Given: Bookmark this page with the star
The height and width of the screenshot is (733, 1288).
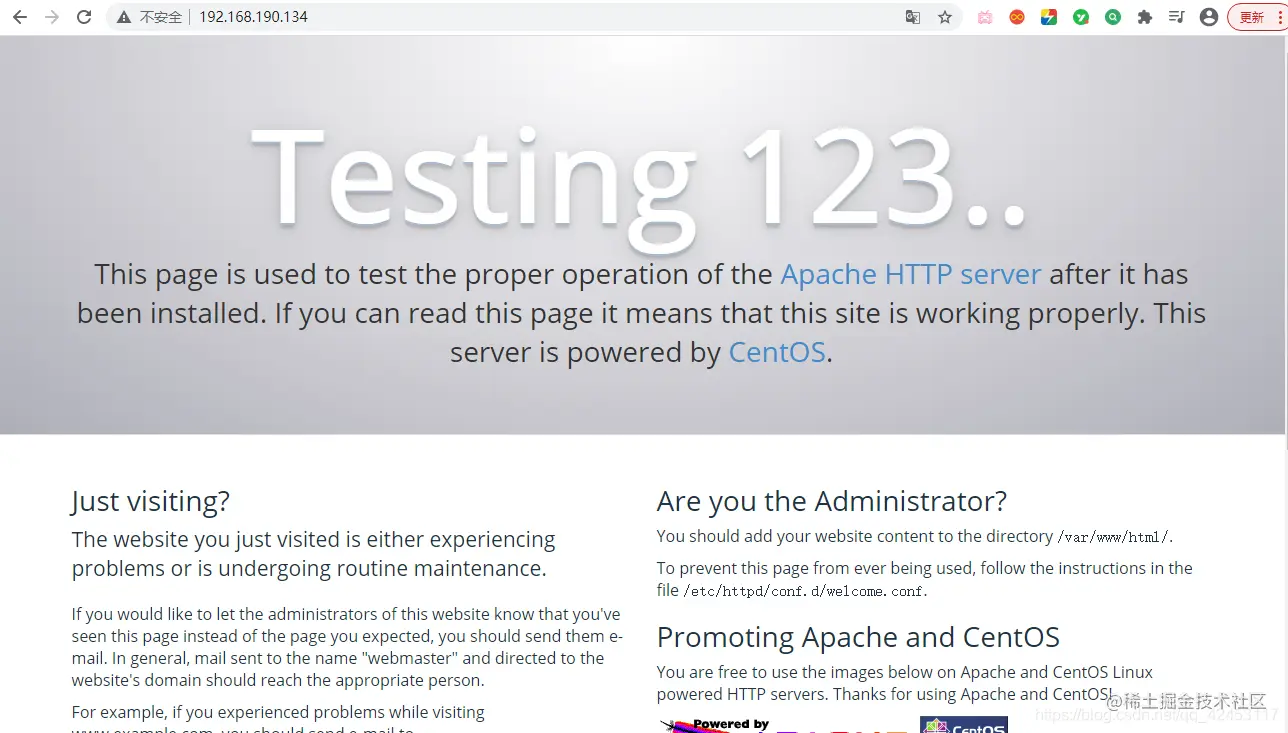Looking at the screenshot, I should 945,17.
